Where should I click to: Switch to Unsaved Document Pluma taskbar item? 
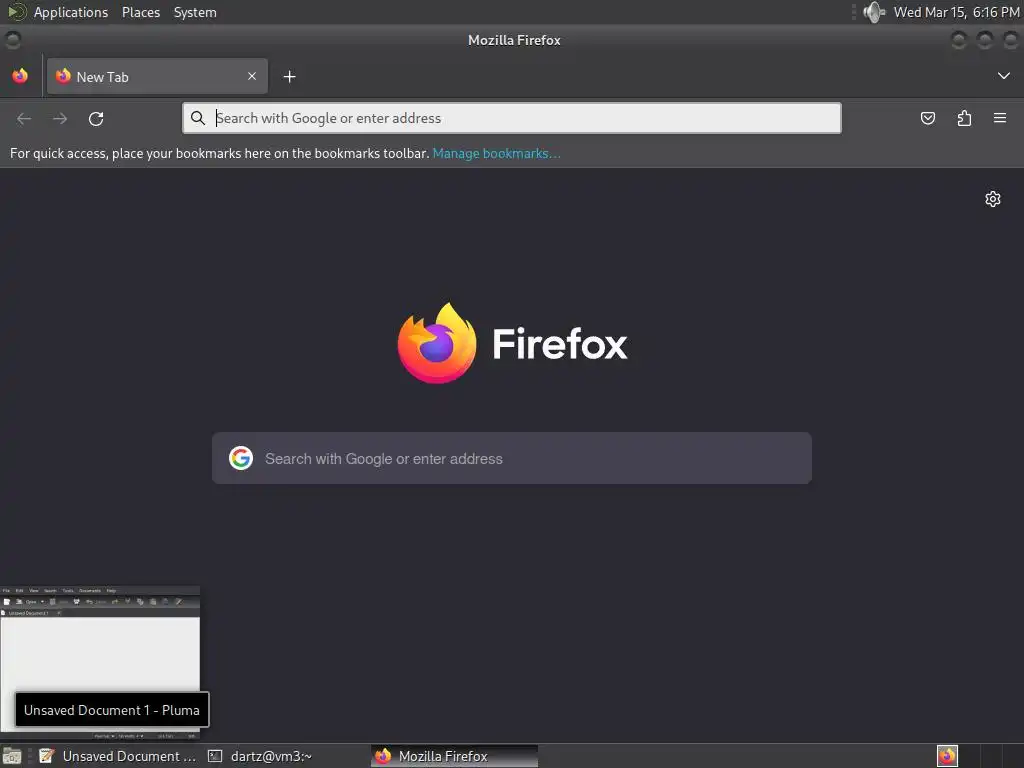118,756
